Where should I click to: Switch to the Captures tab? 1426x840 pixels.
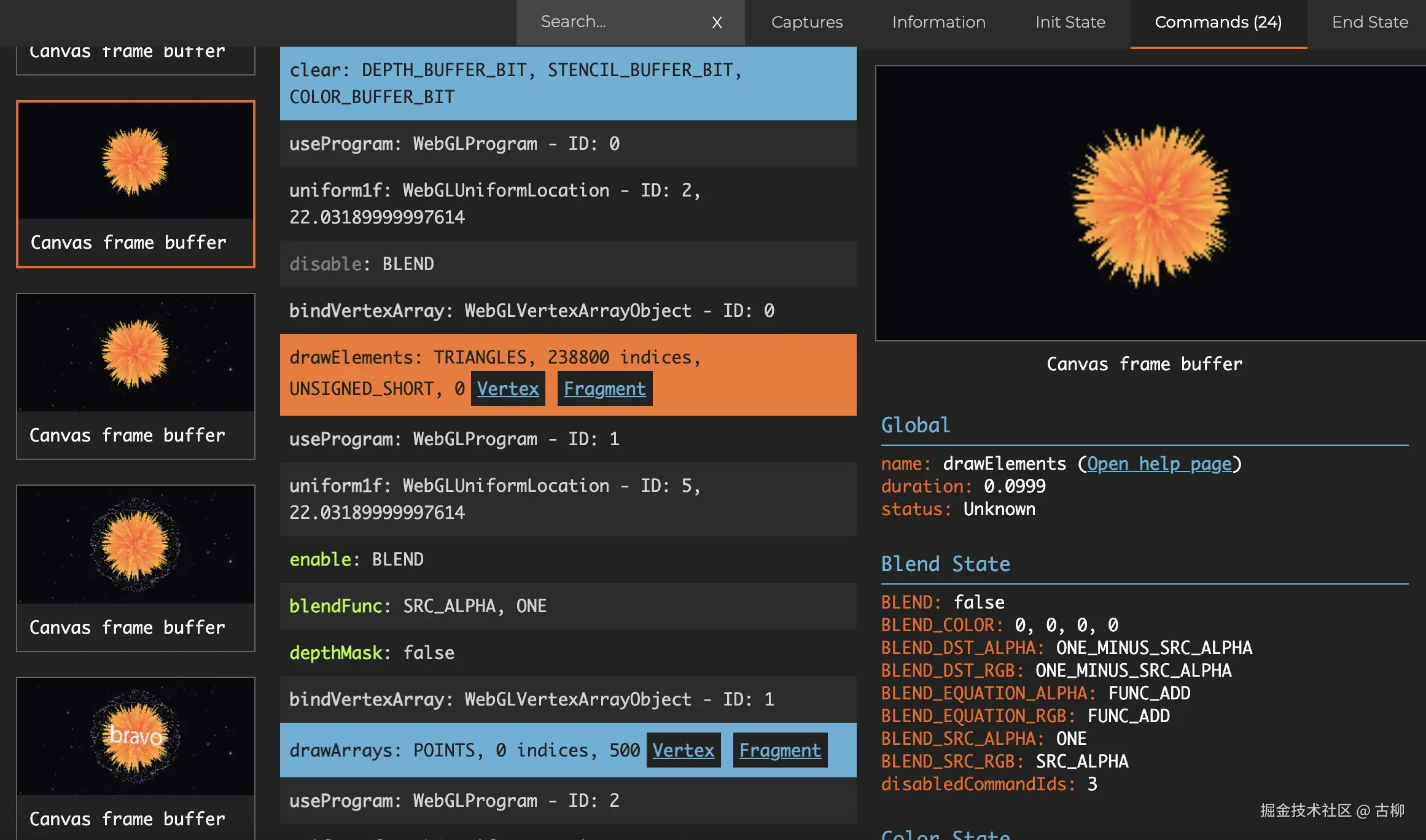806,22
